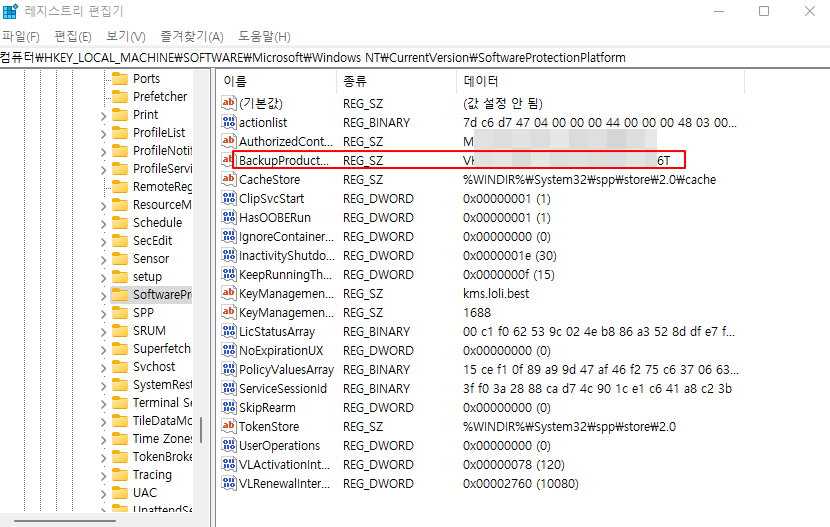This screenshot has height=527, width=830.
Task: Expand the SoftwareProtectionPlatform tree node
Action: [x=104, y=296]
